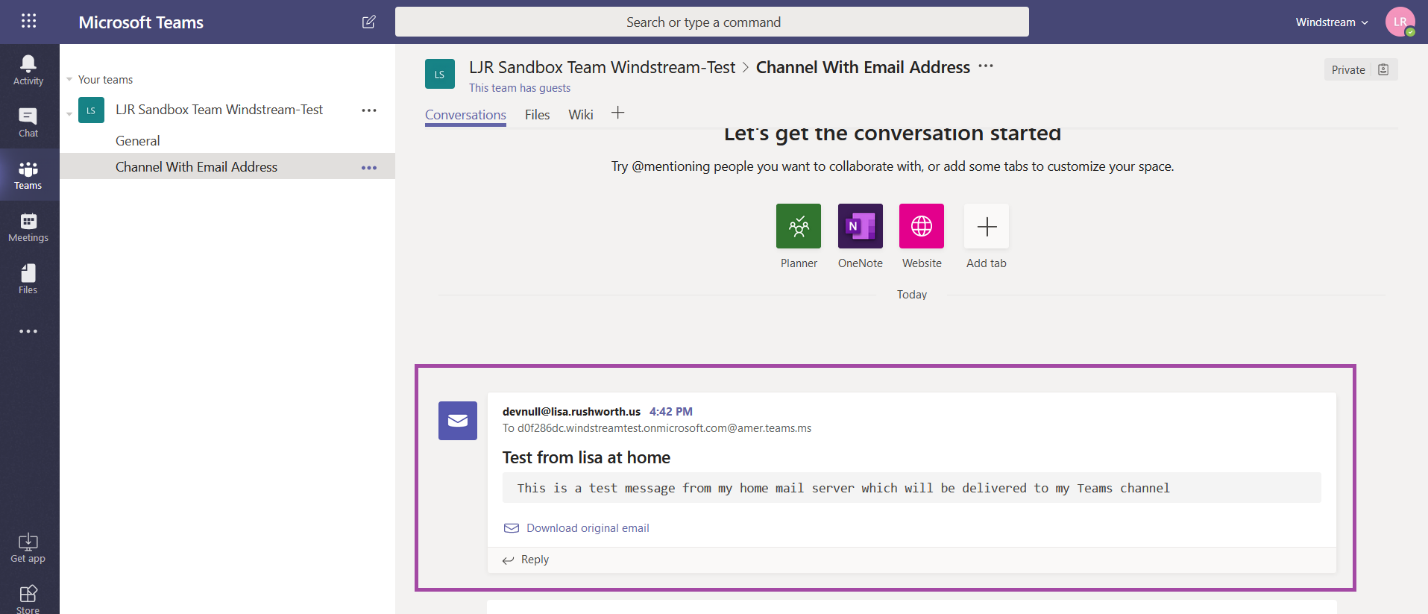Click the email envelope message icon
Screen dimensions: 1428x614
pyautogui.click(x=457, y=420)
